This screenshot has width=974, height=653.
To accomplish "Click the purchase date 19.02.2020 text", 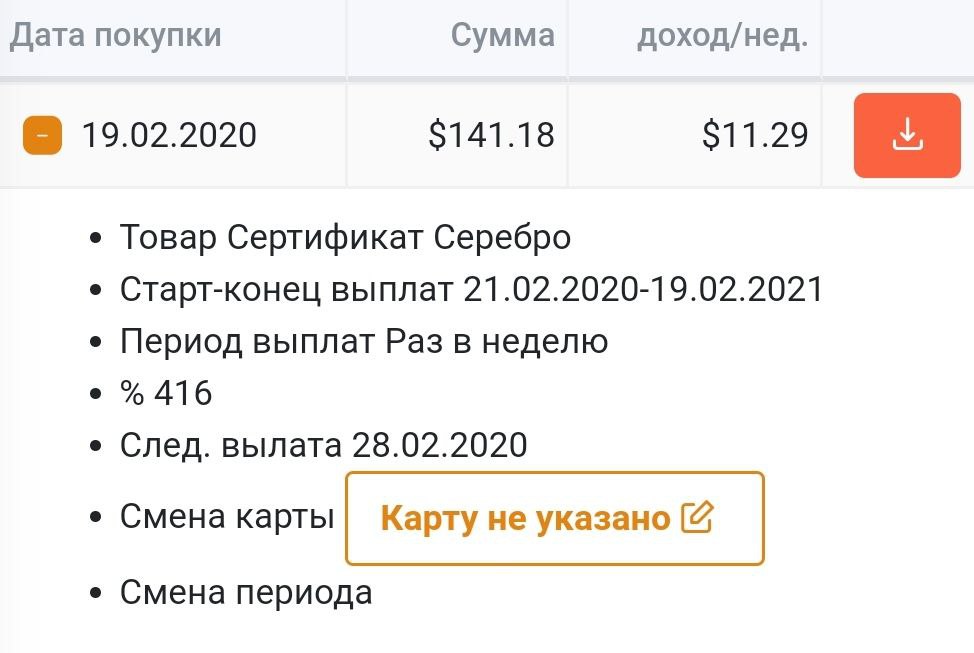I will click(169, 135).
